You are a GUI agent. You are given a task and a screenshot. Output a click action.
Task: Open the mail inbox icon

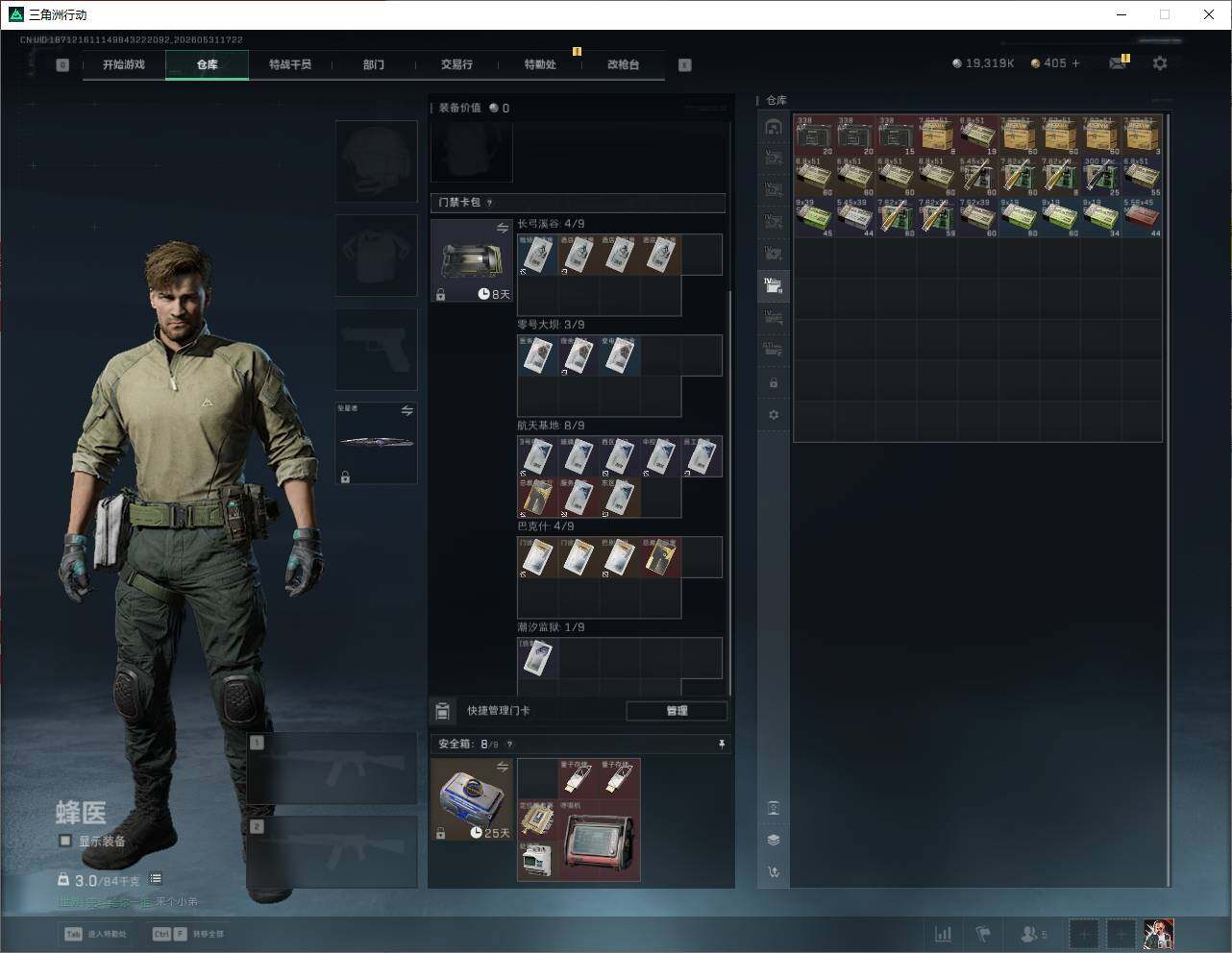tap(1118, 63)
